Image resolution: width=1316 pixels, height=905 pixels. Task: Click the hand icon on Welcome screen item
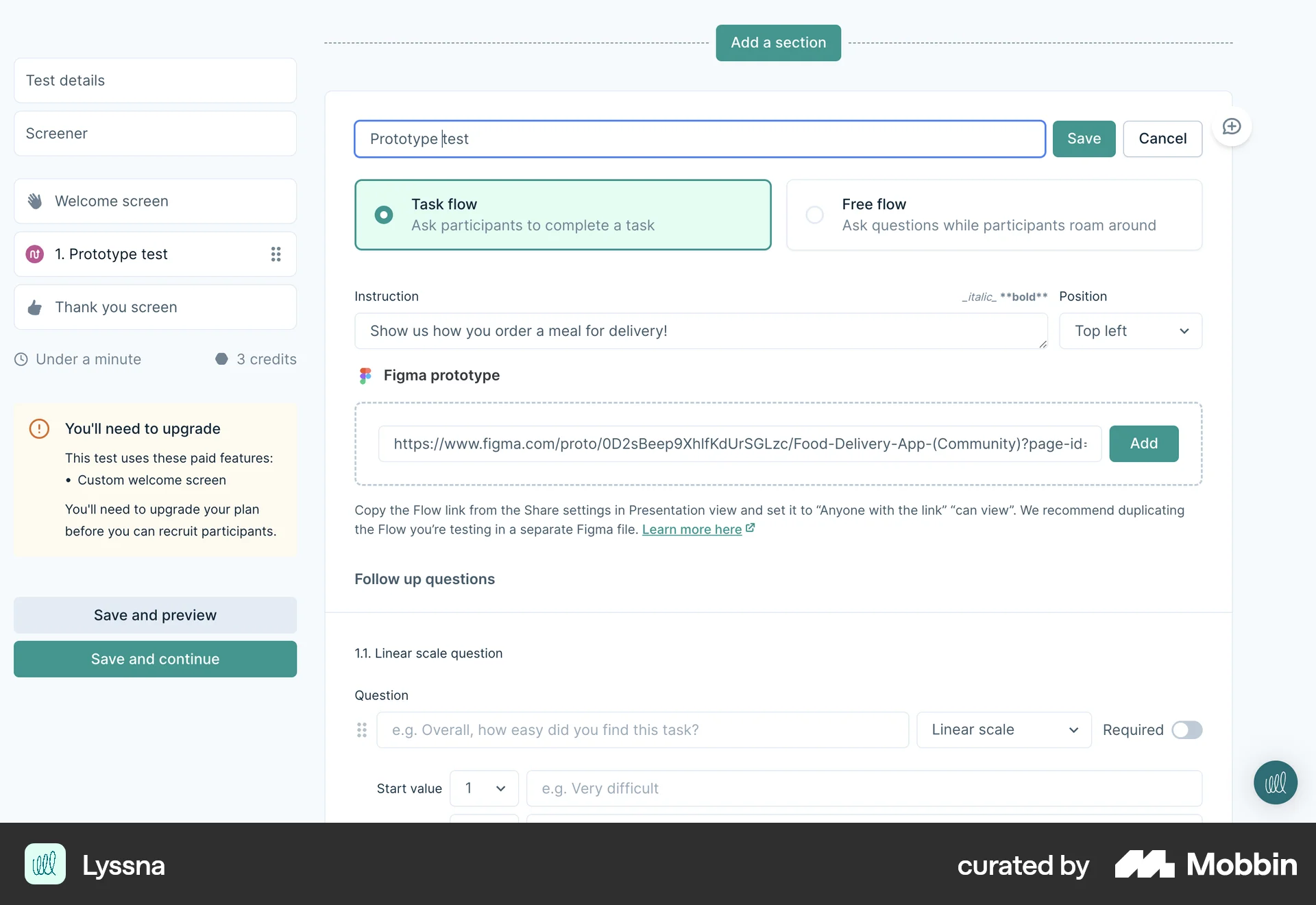click(35, 201)
